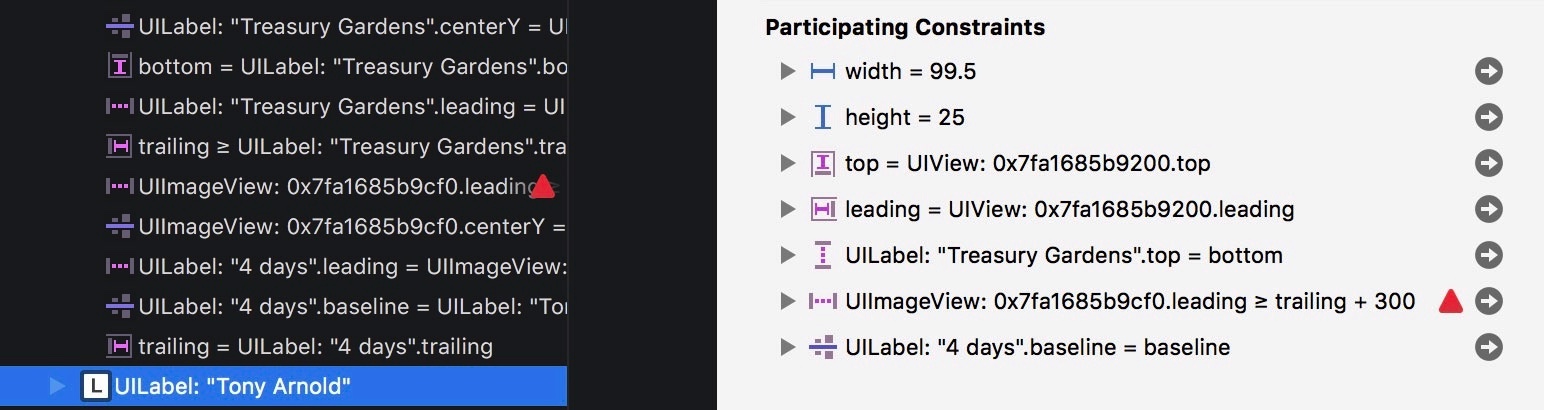Reveal Treasury Gardens top = bottom constraint arrow

[x=1489, y=255]
